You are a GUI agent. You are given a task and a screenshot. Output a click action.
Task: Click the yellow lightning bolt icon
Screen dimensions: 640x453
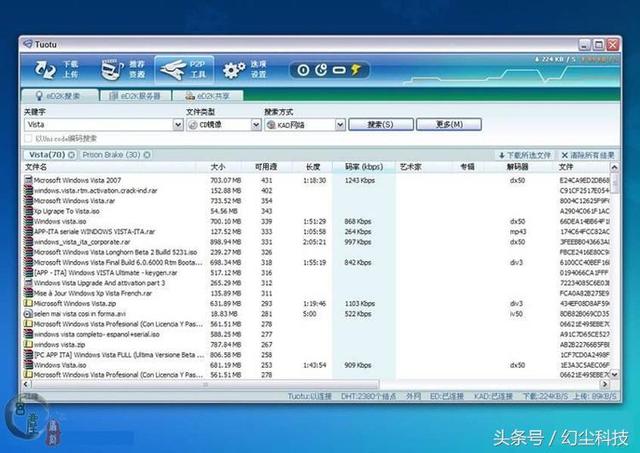tap(356, 70)
